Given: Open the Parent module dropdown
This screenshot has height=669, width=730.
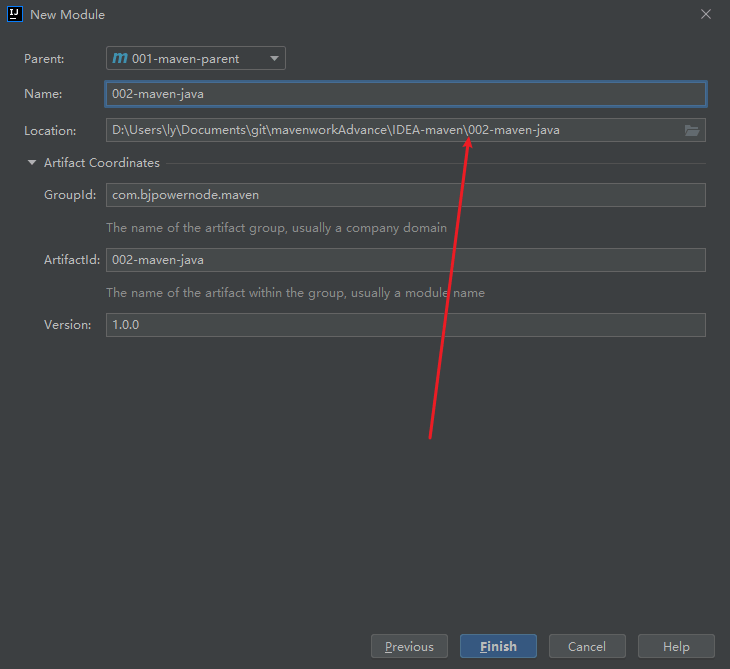Looking at the screenshot, I should (196, 58).
